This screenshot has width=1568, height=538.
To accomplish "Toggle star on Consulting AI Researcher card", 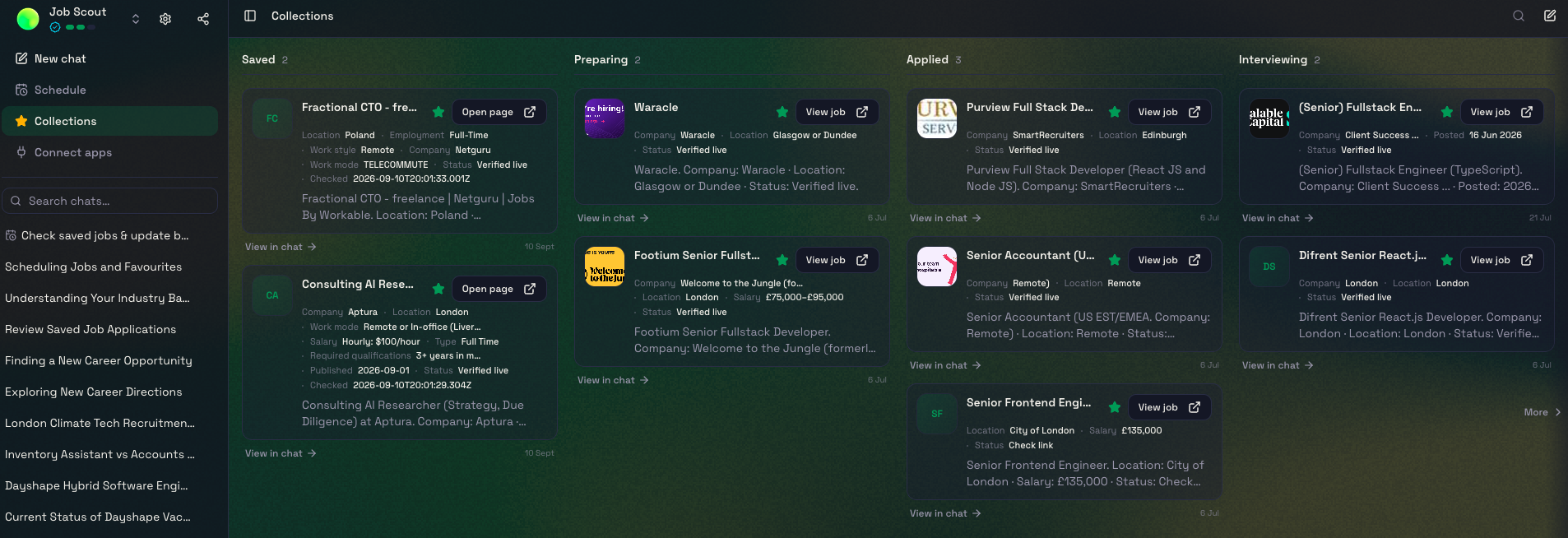I will (438, 289).
